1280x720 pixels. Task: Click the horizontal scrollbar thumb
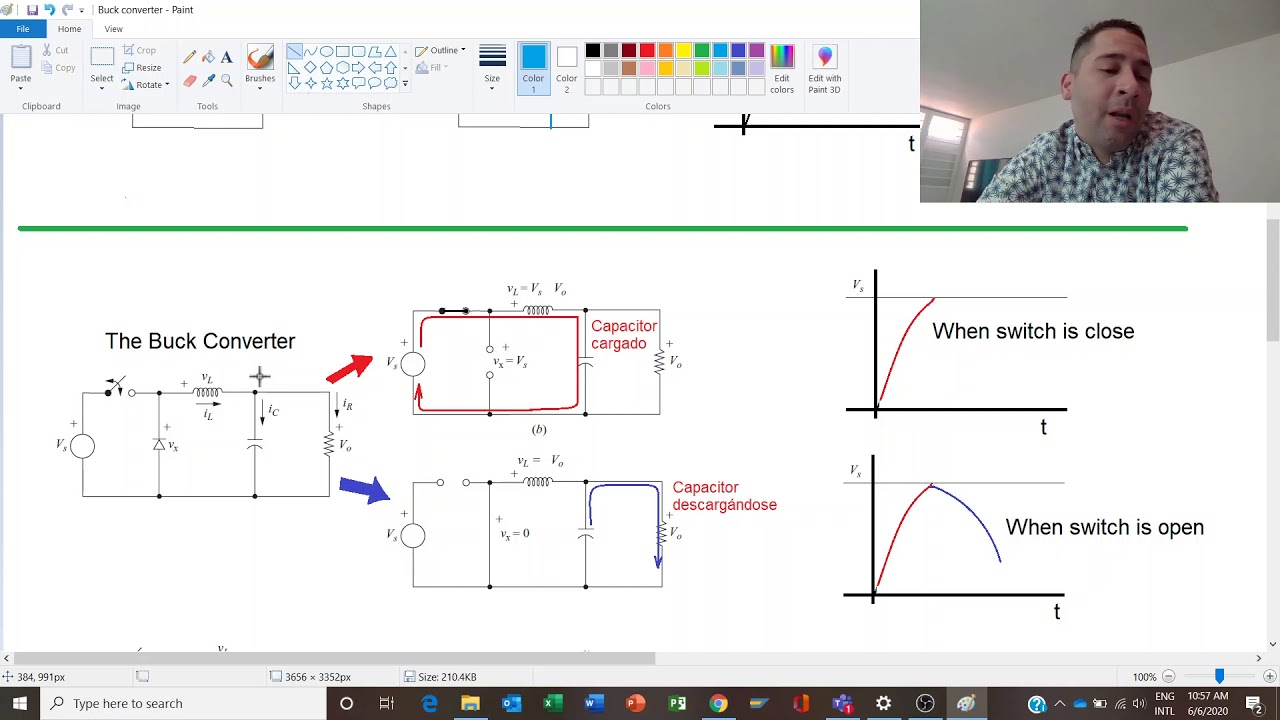(x=334, y=658)
